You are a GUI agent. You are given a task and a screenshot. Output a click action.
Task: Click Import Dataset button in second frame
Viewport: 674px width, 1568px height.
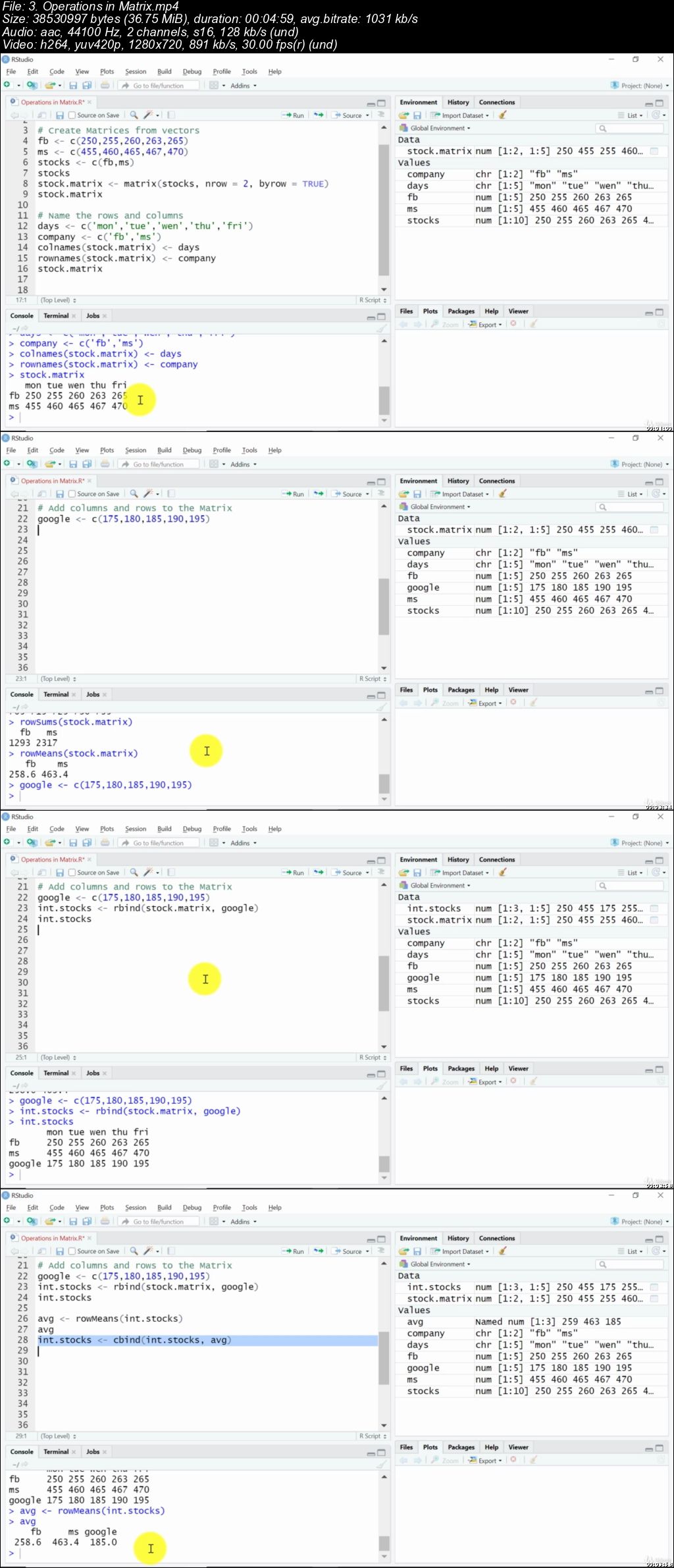point(460,494)
